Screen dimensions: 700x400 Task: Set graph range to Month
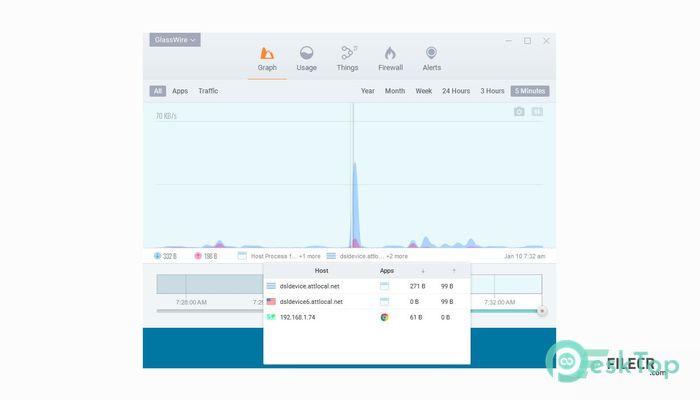pos(395,91)
